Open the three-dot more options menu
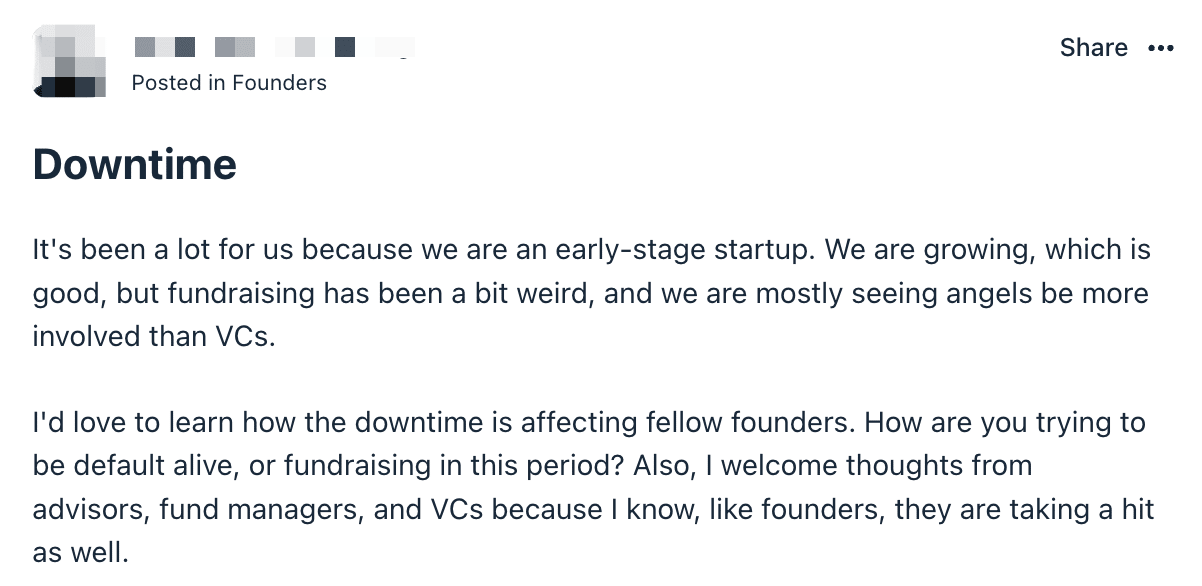This screenshot has width=1202, height=586. click(1161, 48)
